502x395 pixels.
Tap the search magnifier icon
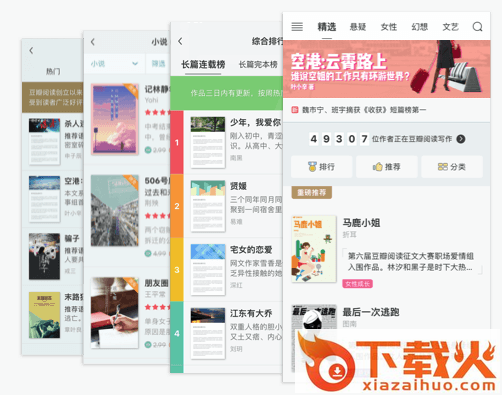click(x=477, y=27)
